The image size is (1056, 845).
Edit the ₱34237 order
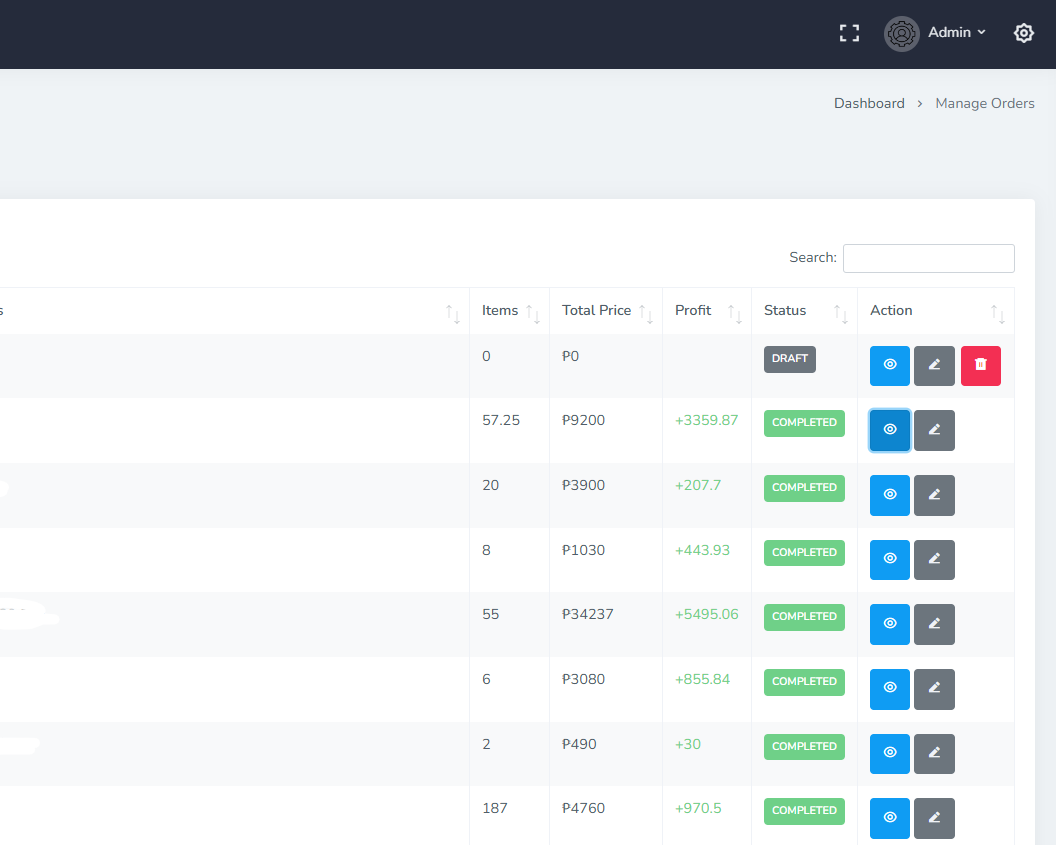934,624
